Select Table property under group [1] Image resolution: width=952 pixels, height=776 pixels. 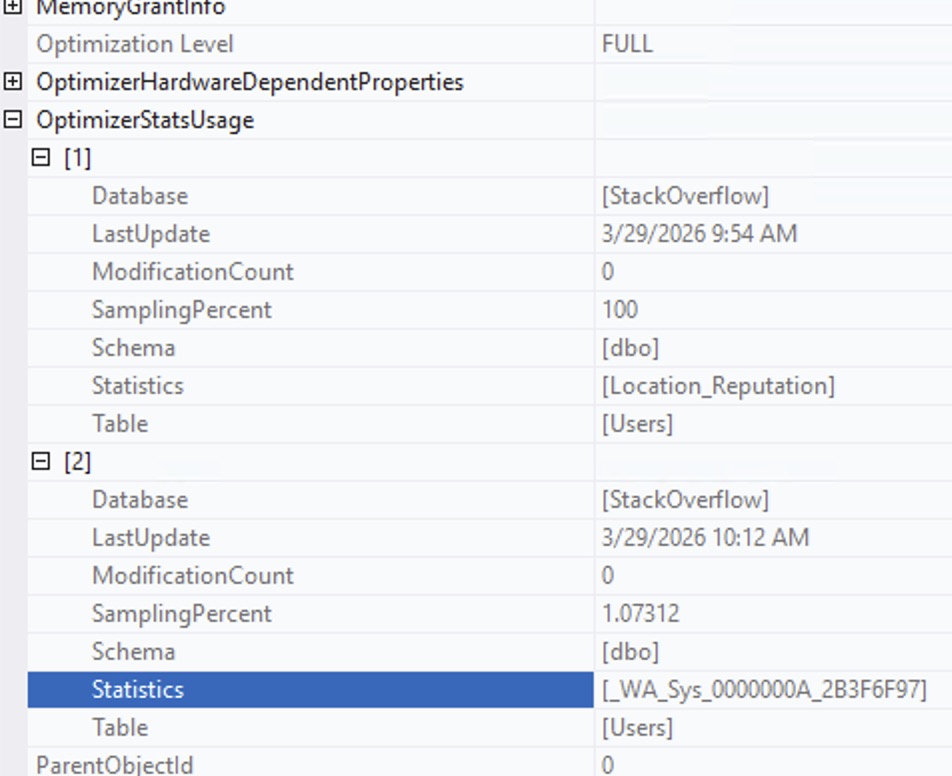coord(120,424)
